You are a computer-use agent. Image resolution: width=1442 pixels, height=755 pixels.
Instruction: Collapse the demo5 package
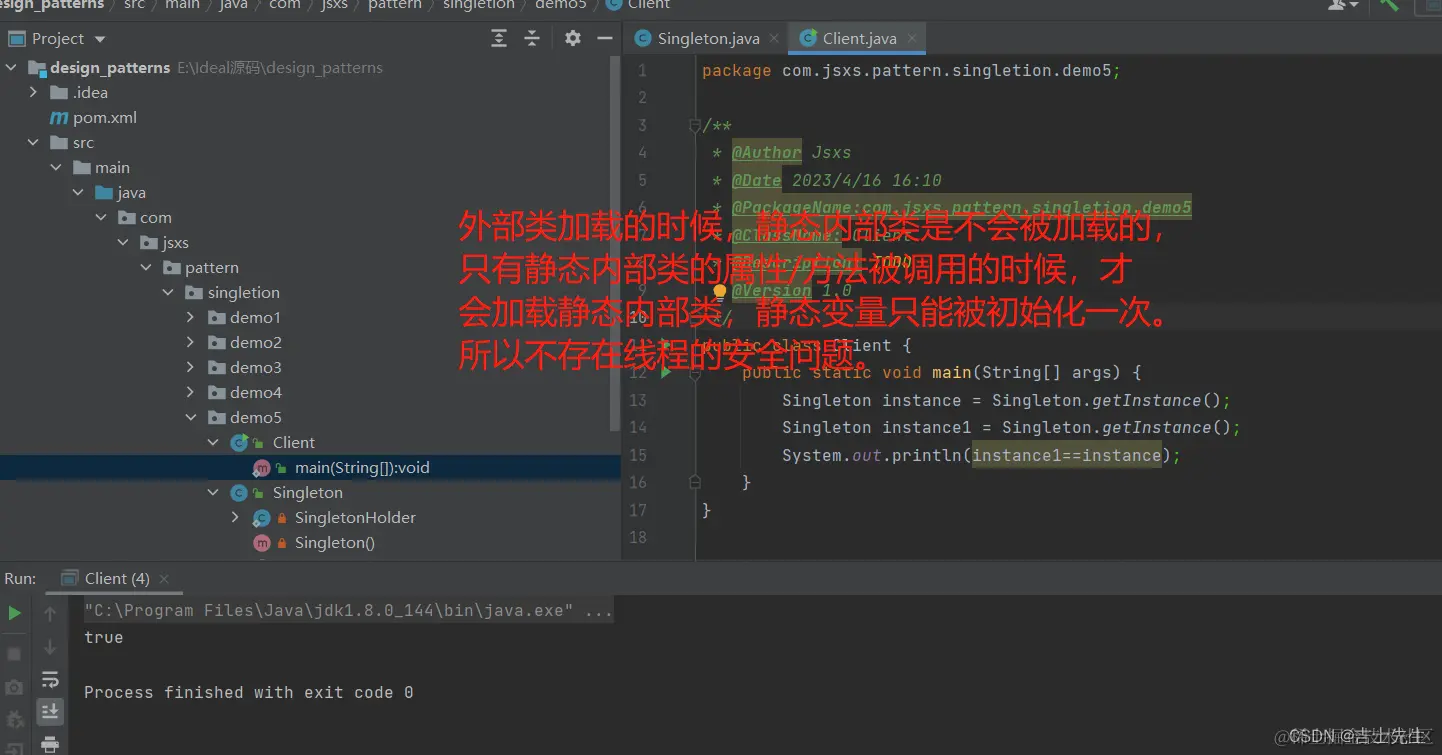(x=191, y=417)
